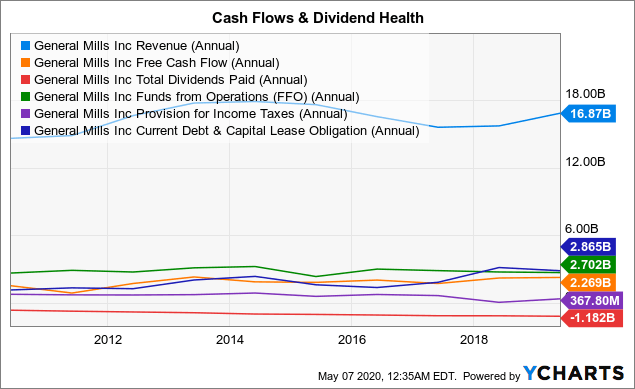Click the orange Free Cash Flow legend swatch
Image resolution: width=635 pixels, height=389 pixels.
[26, 62]
